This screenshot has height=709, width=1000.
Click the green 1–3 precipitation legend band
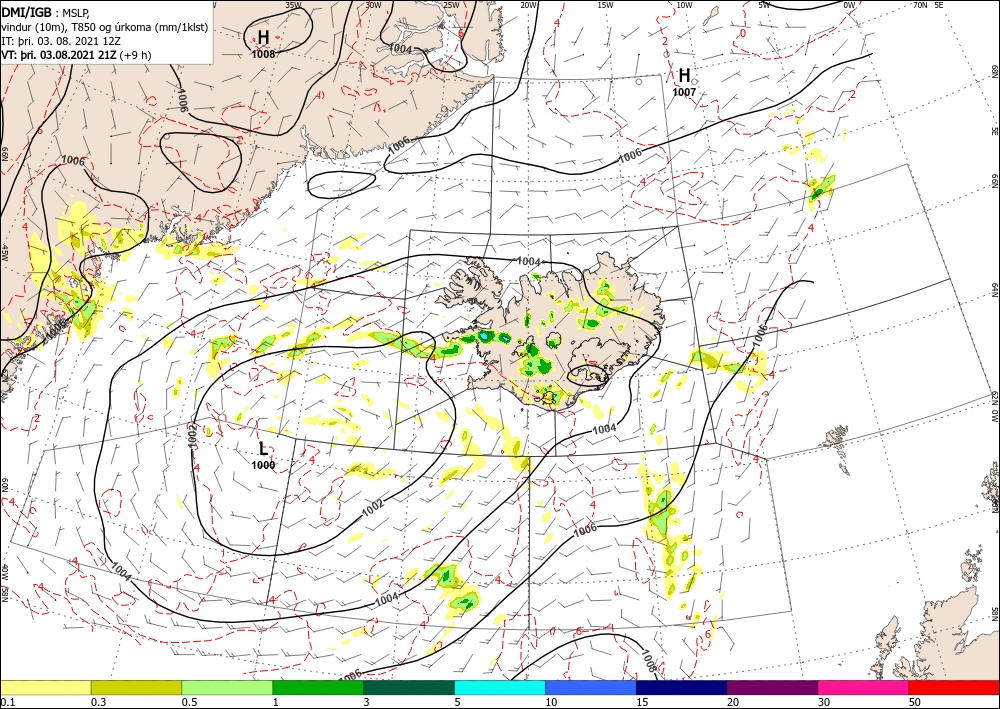(318, 687)
